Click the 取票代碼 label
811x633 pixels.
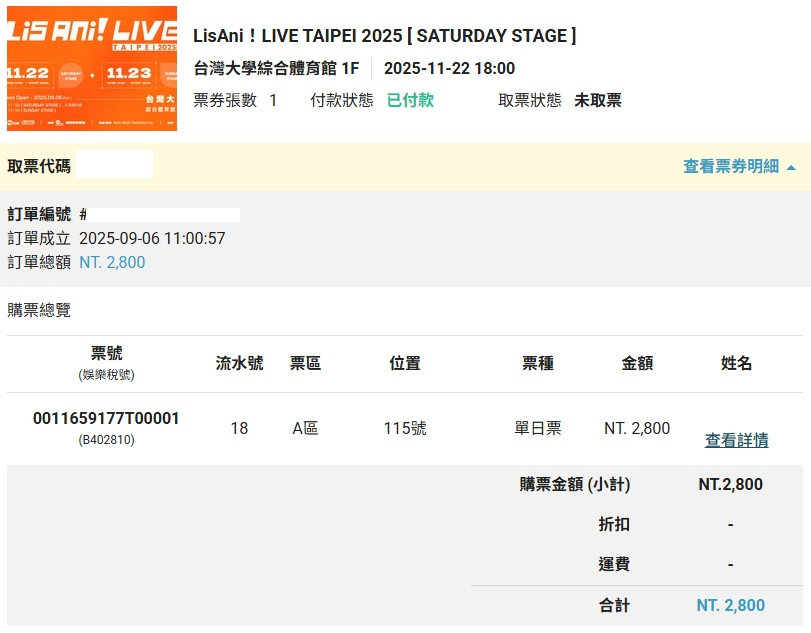pos(39,166)
